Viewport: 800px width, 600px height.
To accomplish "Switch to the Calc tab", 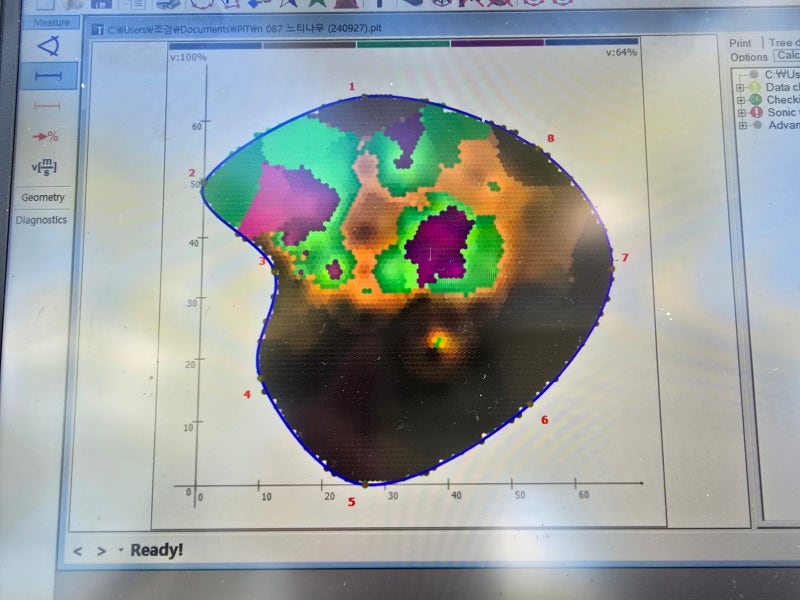I will pyautogui.click(x=787, y=55).
